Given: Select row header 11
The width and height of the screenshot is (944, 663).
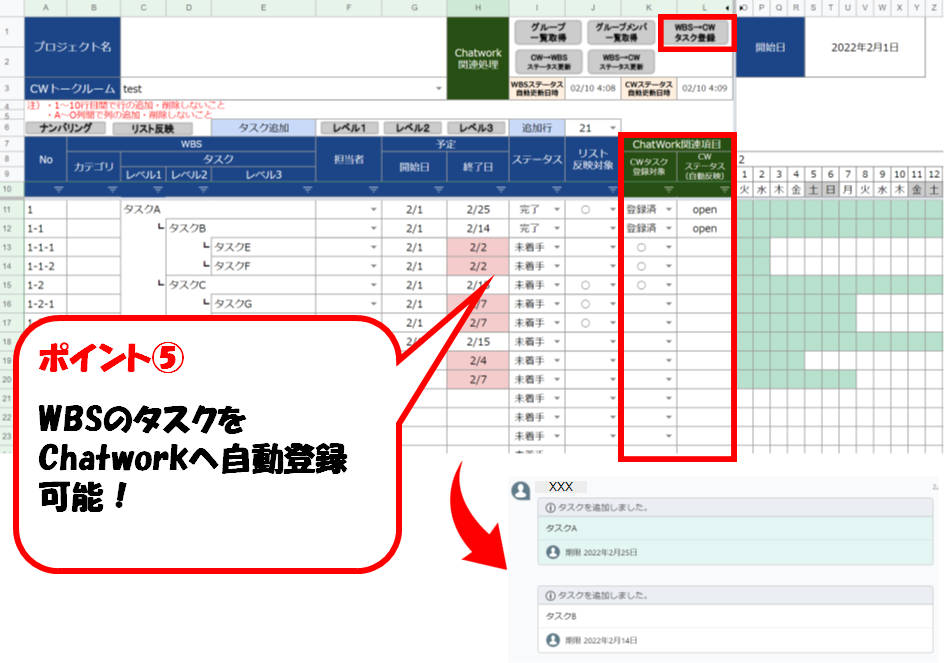Looking at the screenshot, I should [7, 210].
